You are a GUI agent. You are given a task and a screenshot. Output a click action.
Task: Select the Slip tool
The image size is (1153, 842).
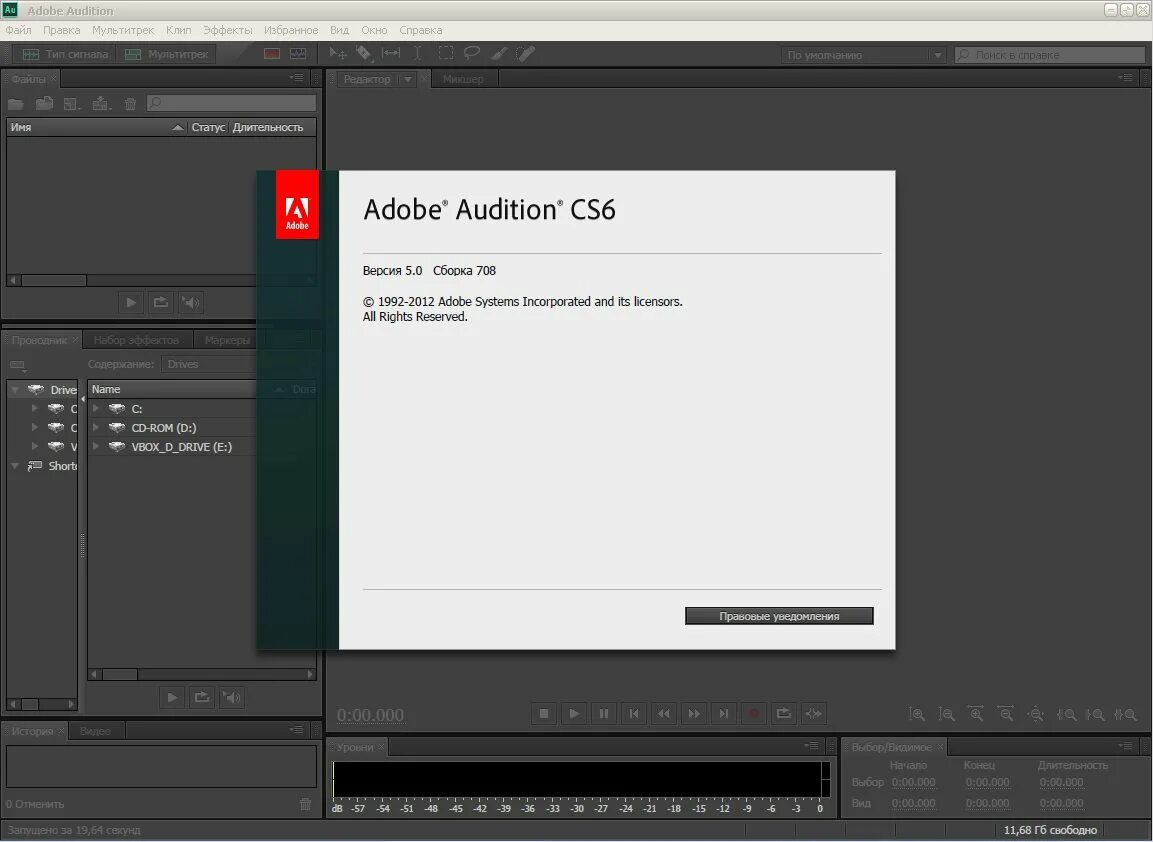coord(391,54)
